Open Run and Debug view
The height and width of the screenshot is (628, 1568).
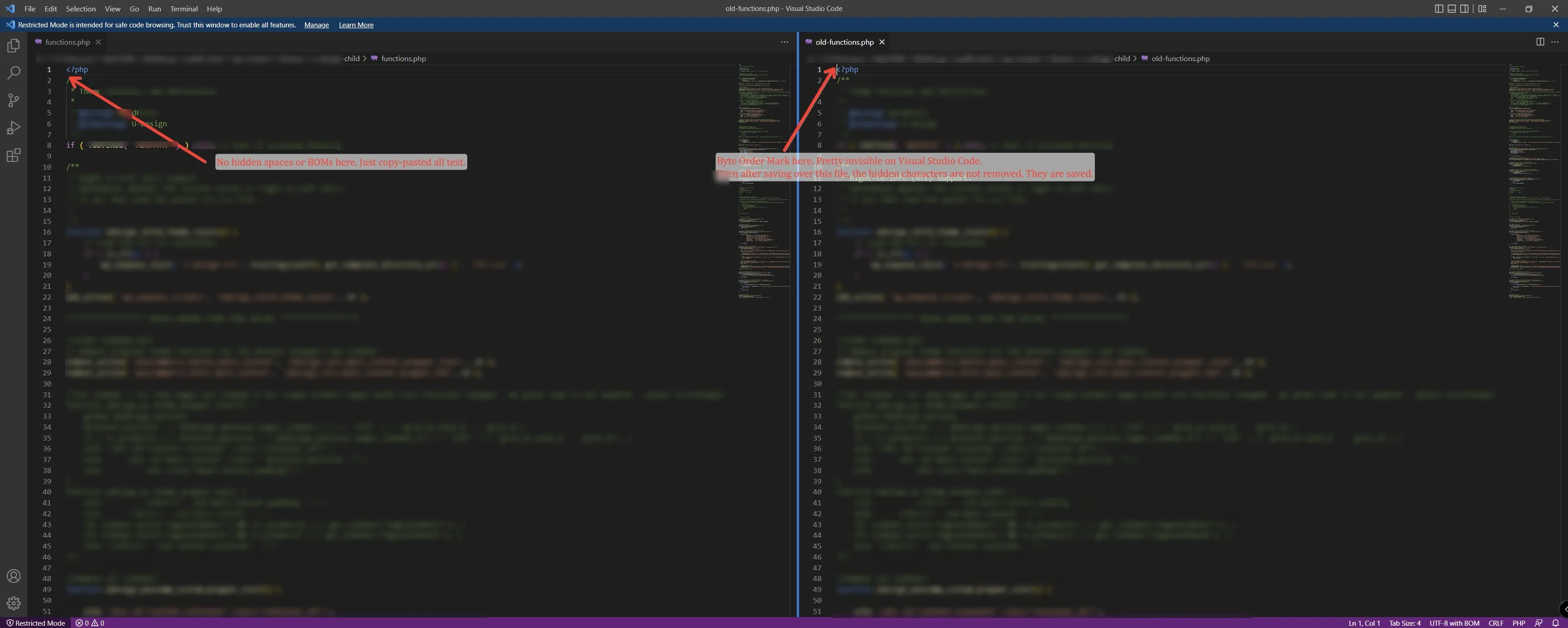tap(13, 128)
